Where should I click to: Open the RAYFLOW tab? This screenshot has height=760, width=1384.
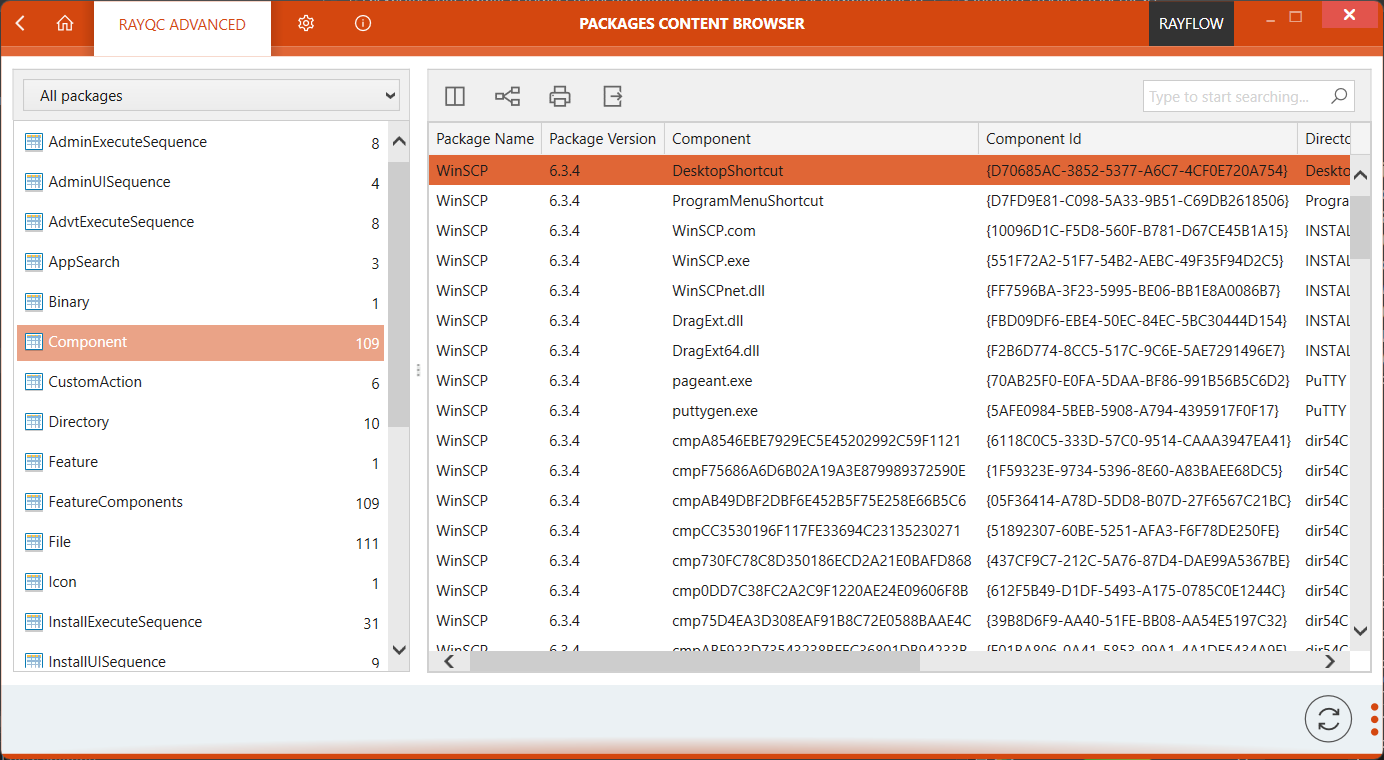click(x=1191, y=24)
